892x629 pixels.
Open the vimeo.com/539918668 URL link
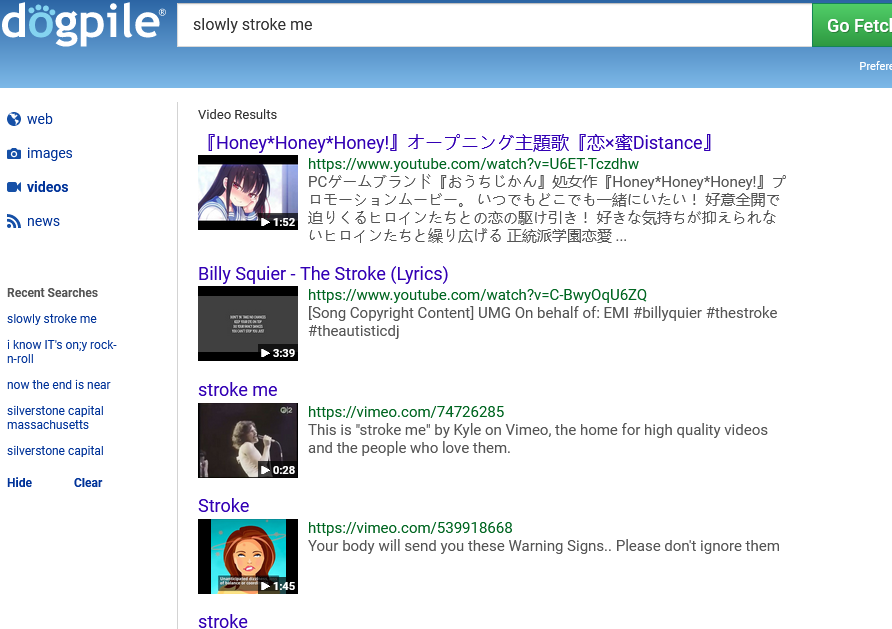pos(410,528)
